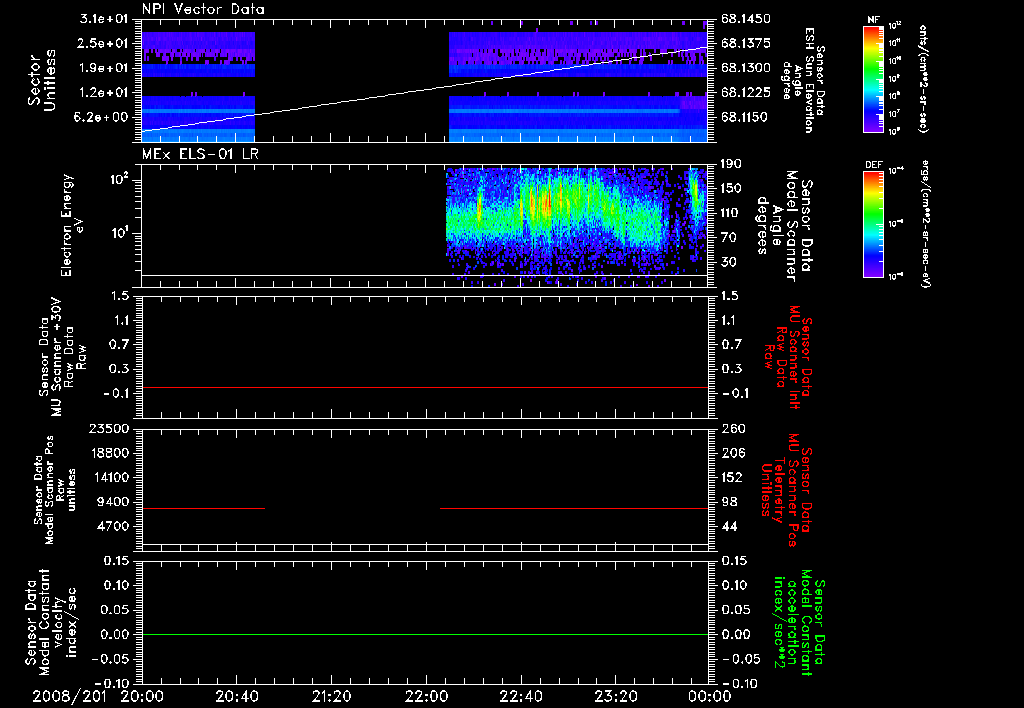Click the red 'MU Scanner Pos Telemetry' axis label
Screen dimensions: 1024x708
(786, 490)
